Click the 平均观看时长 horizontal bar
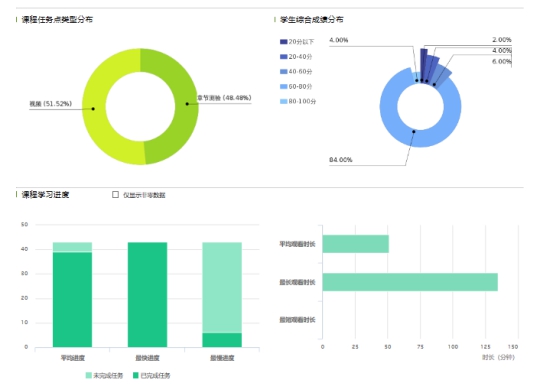 tap(355, 244)
